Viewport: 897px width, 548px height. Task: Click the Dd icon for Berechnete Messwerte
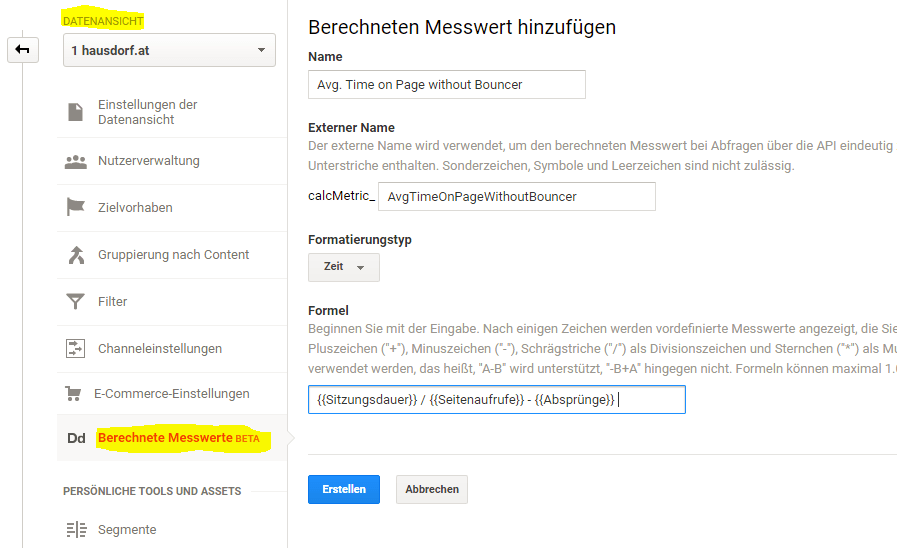tap(76, 439)
